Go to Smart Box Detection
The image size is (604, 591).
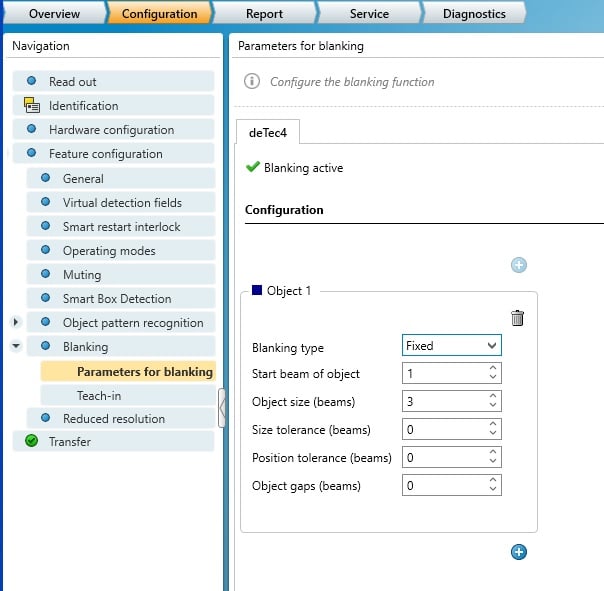pos(121,298)
